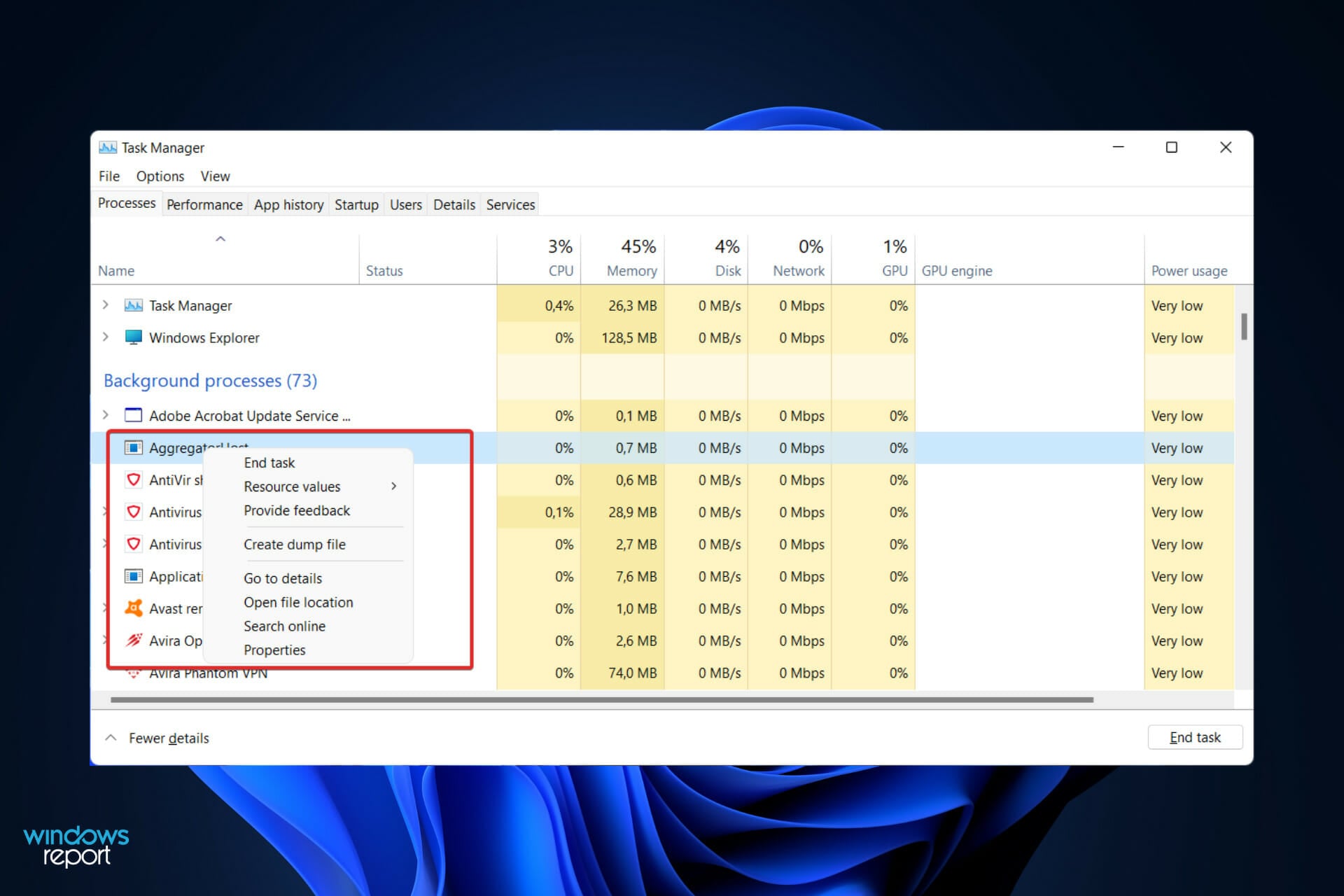The width and height of the screenshot is (1344, 896).
Task: Click the Task Manager process row icon
Action: point(133,306)
